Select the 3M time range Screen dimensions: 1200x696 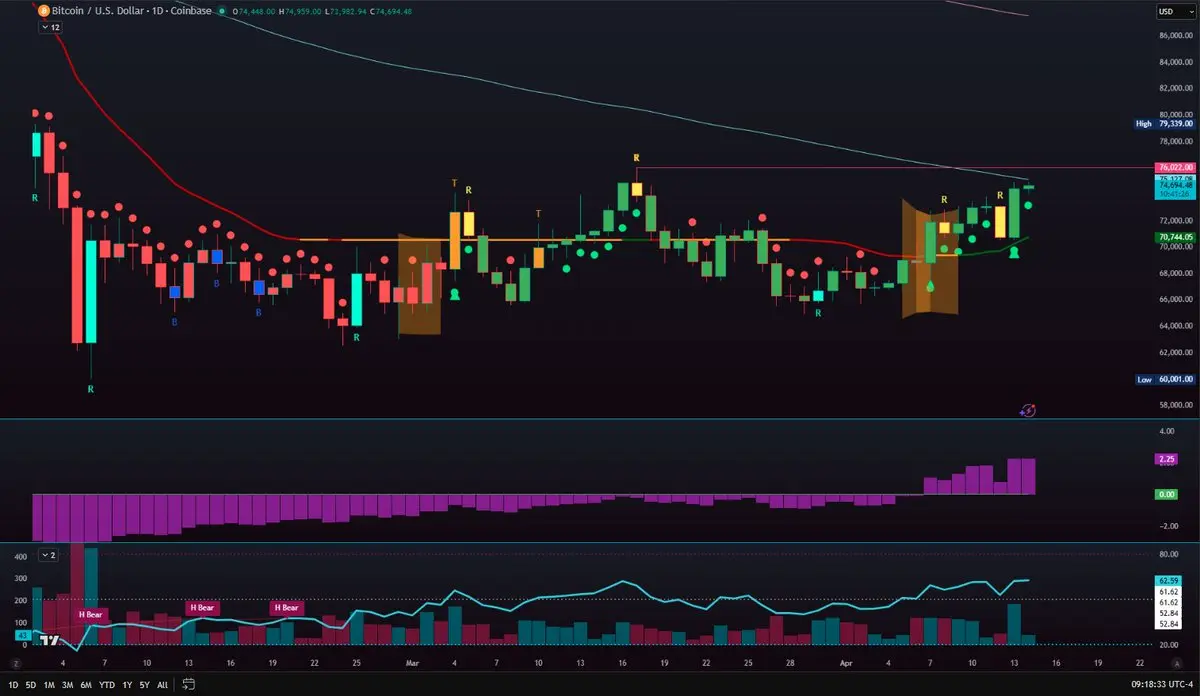67,685
